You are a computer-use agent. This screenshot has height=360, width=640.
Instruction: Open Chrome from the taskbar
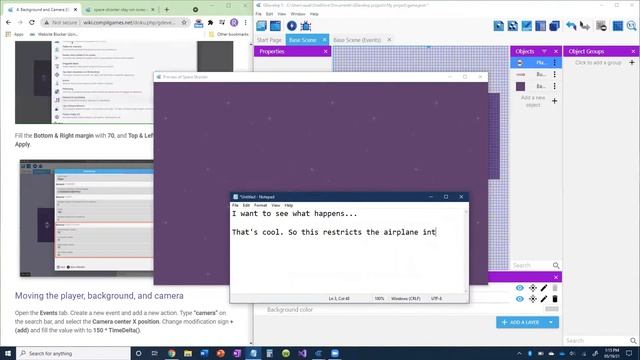[171, 353]
